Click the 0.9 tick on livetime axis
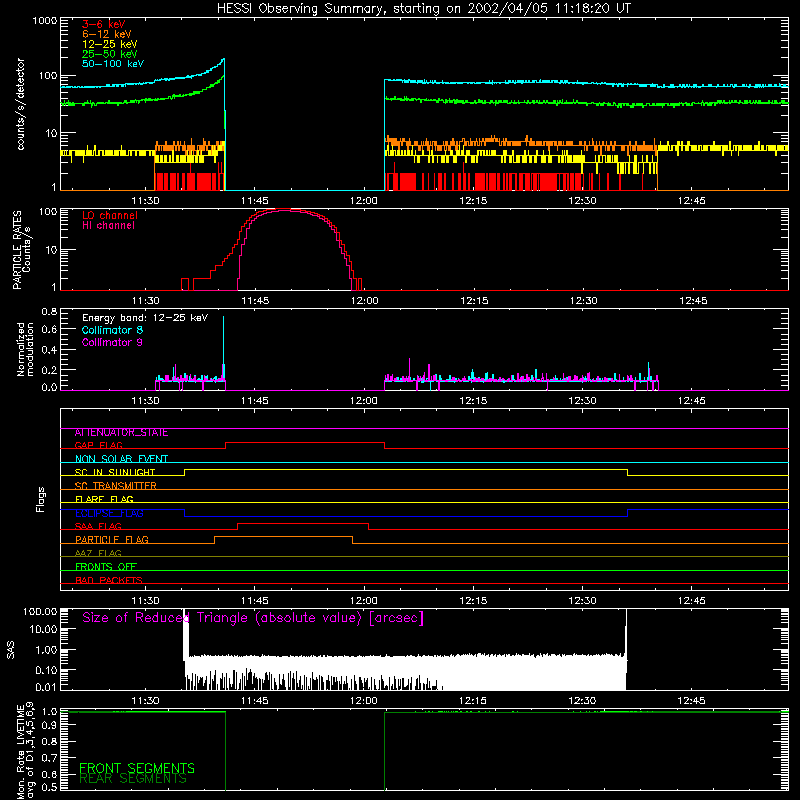The width and height of the screenshot is (800, 800). (51, 725)
